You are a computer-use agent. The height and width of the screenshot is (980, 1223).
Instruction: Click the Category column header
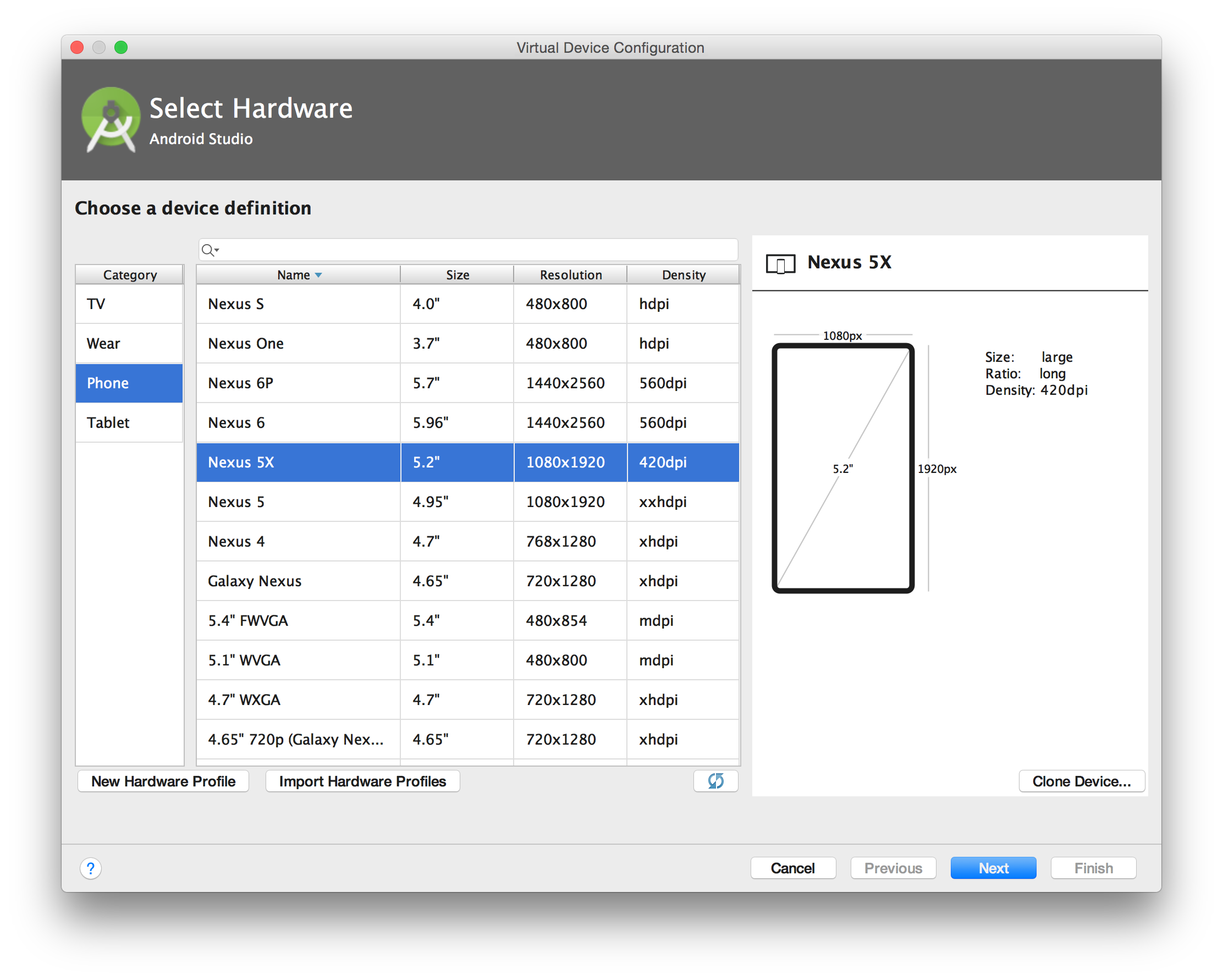(129, 275)
